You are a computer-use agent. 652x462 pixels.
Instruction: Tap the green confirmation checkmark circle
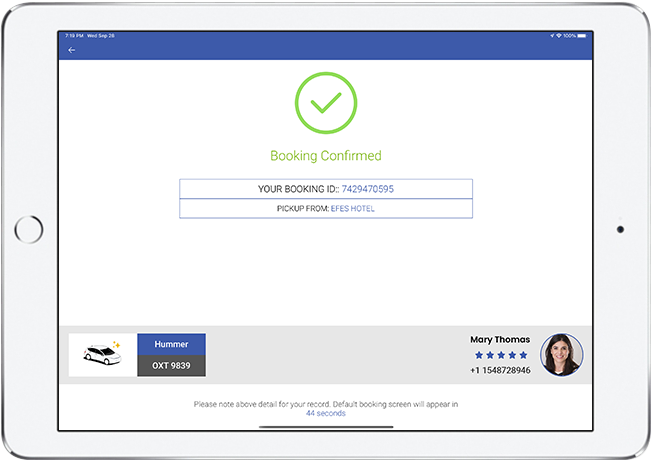[326, 103]
